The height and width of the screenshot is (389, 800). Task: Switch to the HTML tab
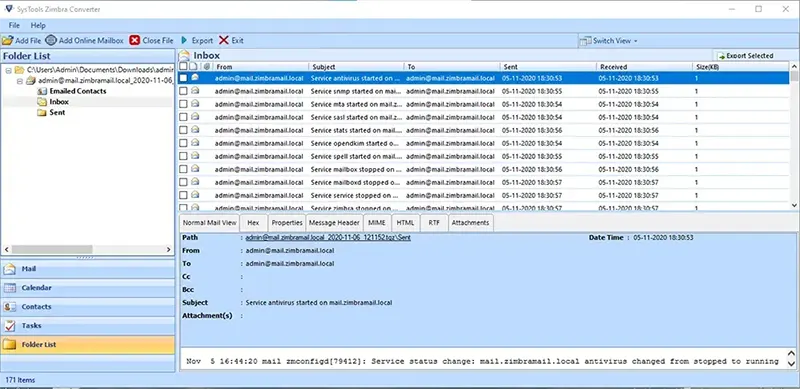(x=406, y=223)
